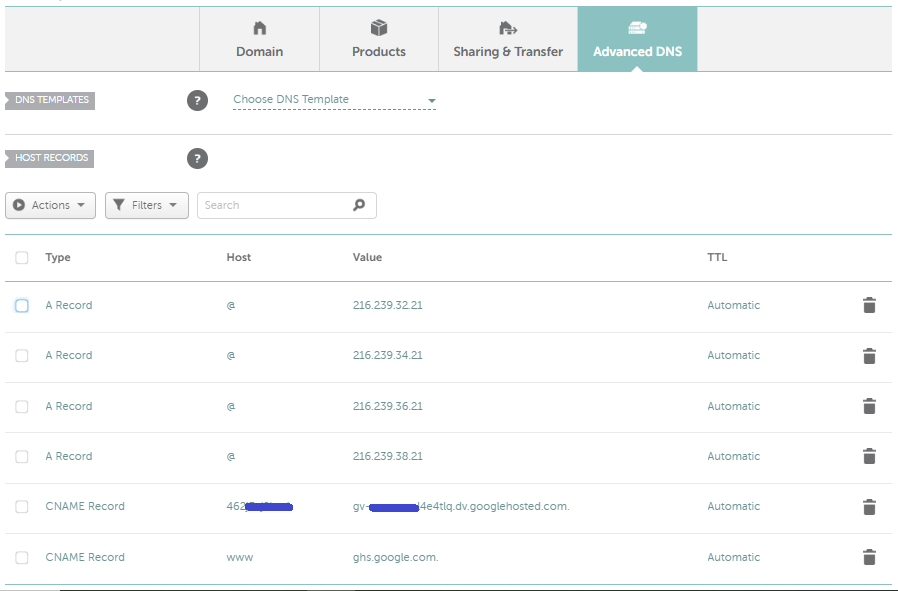Switch to the Domain tab
898x591 pixels.
click(259, 40)
